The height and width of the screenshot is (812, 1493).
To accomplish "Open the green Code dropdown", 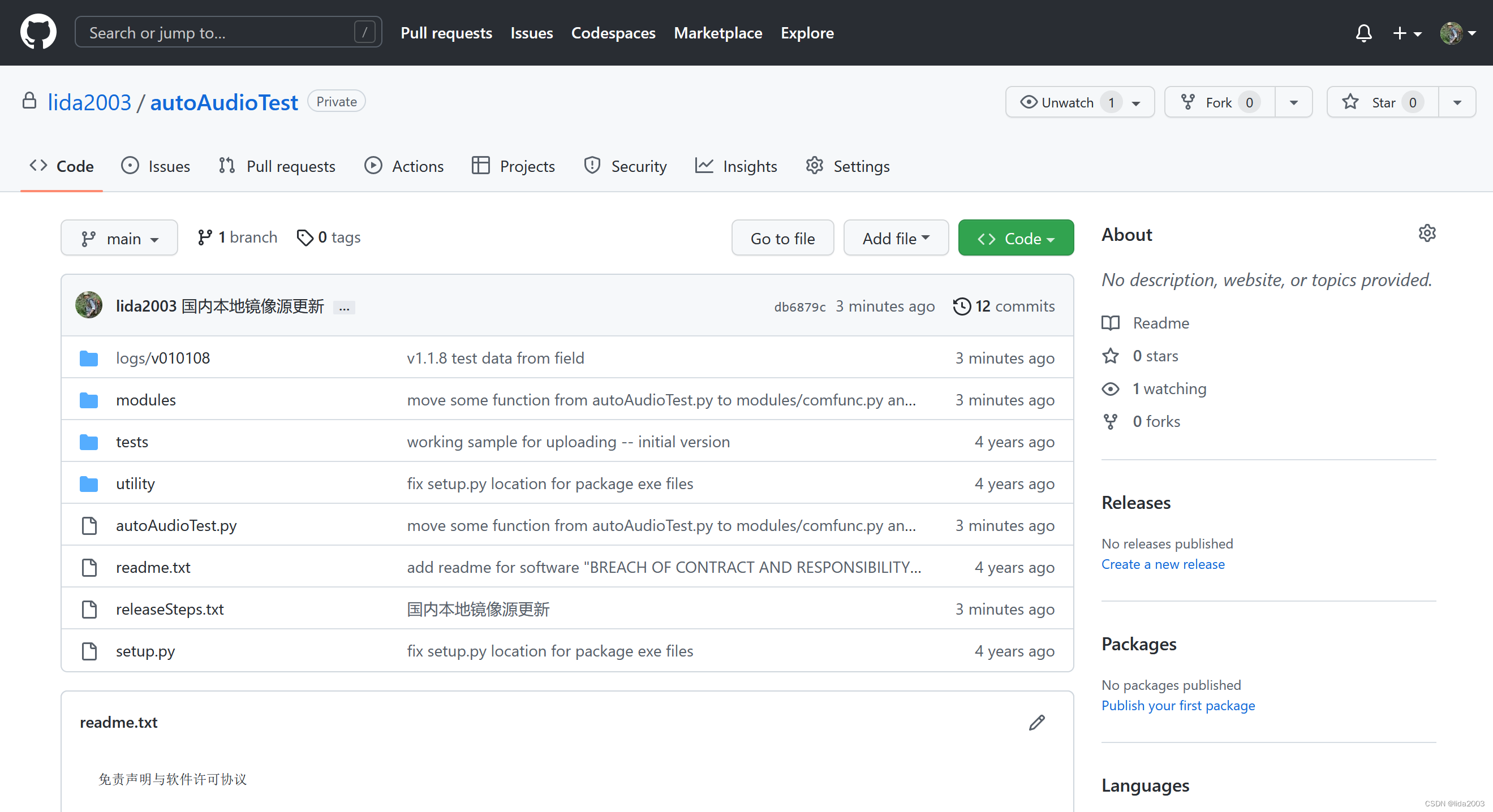I will click(x=1016, y=238).
